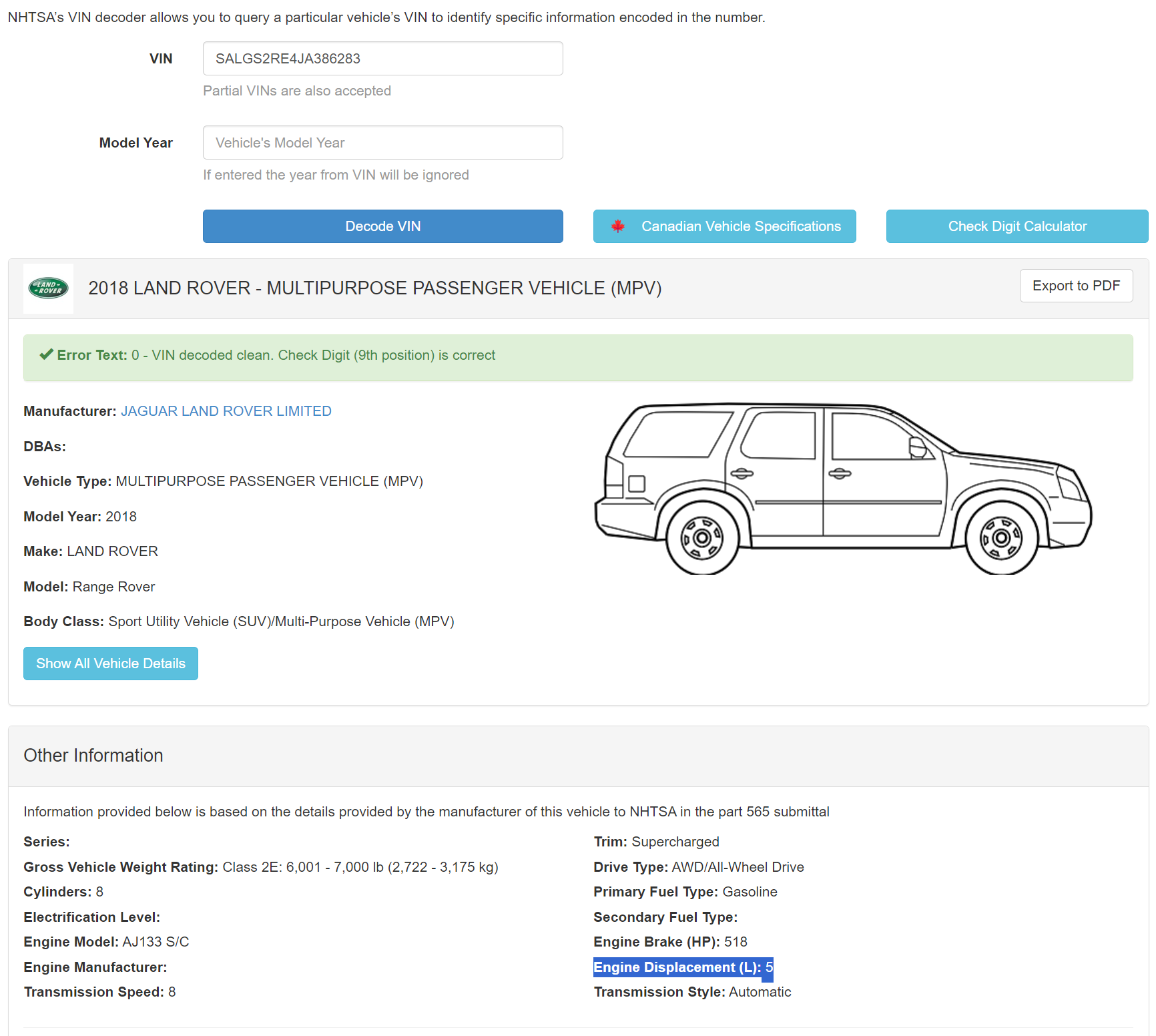Click the 'Model Year: 2018' text

[x=80, y=517]
